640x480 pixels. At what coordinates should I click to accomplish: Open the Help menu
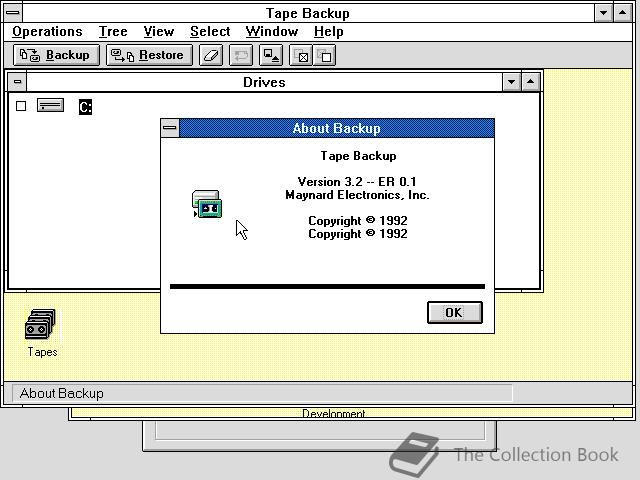(329, 31)
